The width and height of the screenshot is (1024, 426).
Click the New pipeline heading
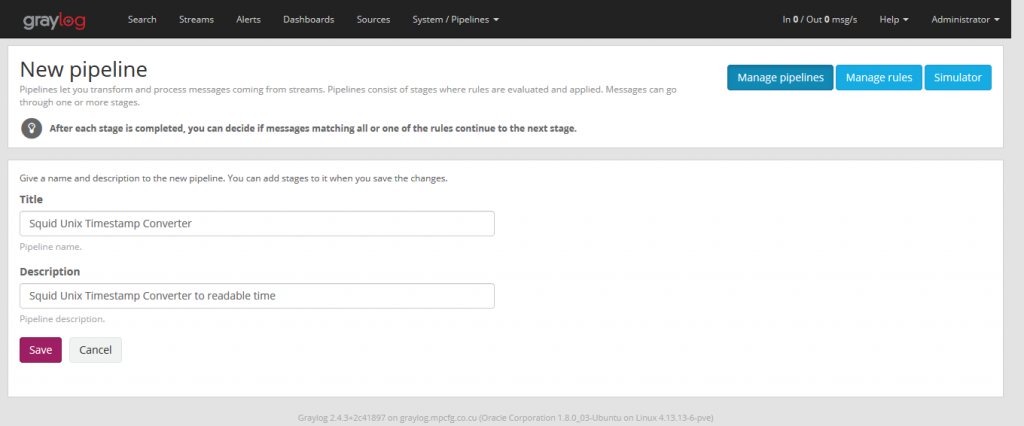point(84,69)
